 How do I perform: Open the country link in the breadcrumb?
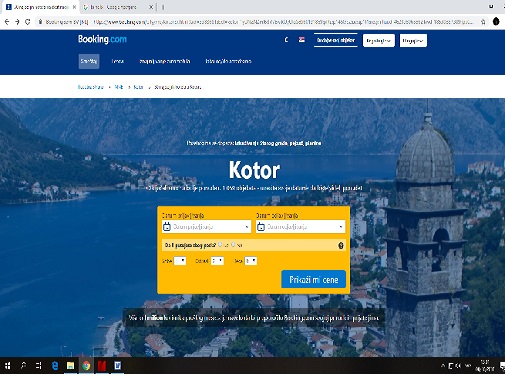119,87
